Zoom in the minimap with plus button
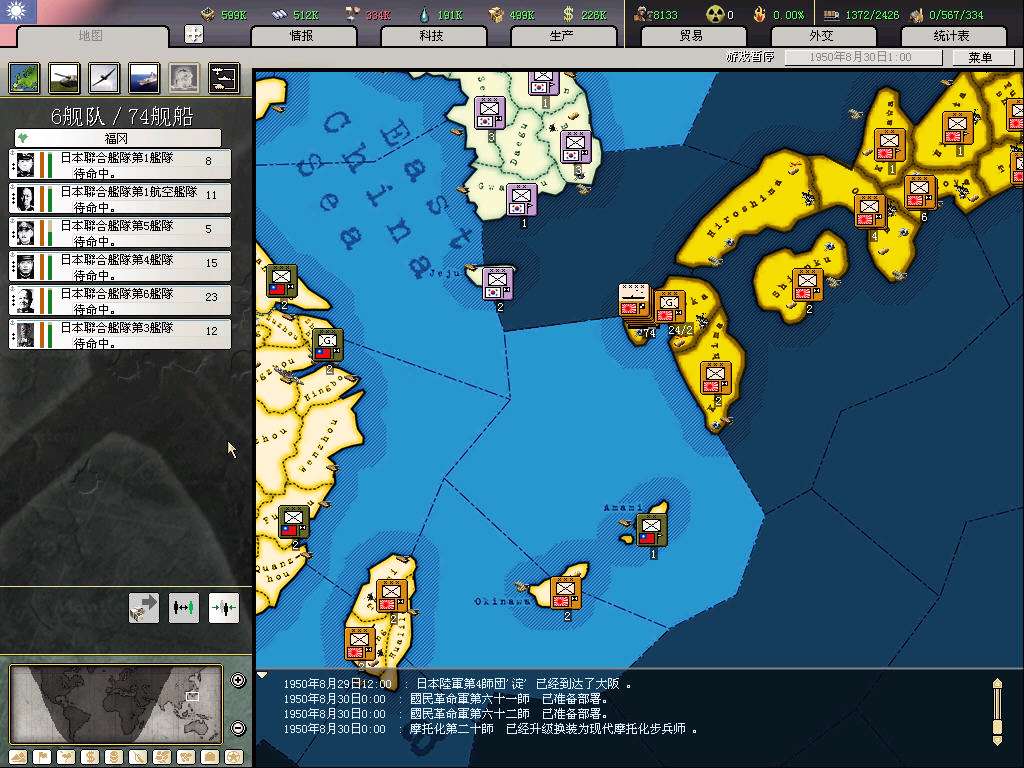Viewport: 1024px width, 768px height. click(x=238, y=681)
